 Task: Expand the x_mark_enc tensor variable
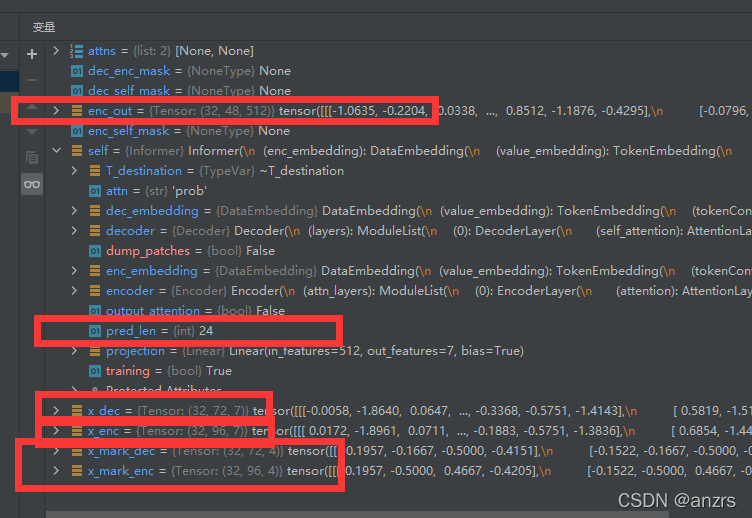[56, 471]
